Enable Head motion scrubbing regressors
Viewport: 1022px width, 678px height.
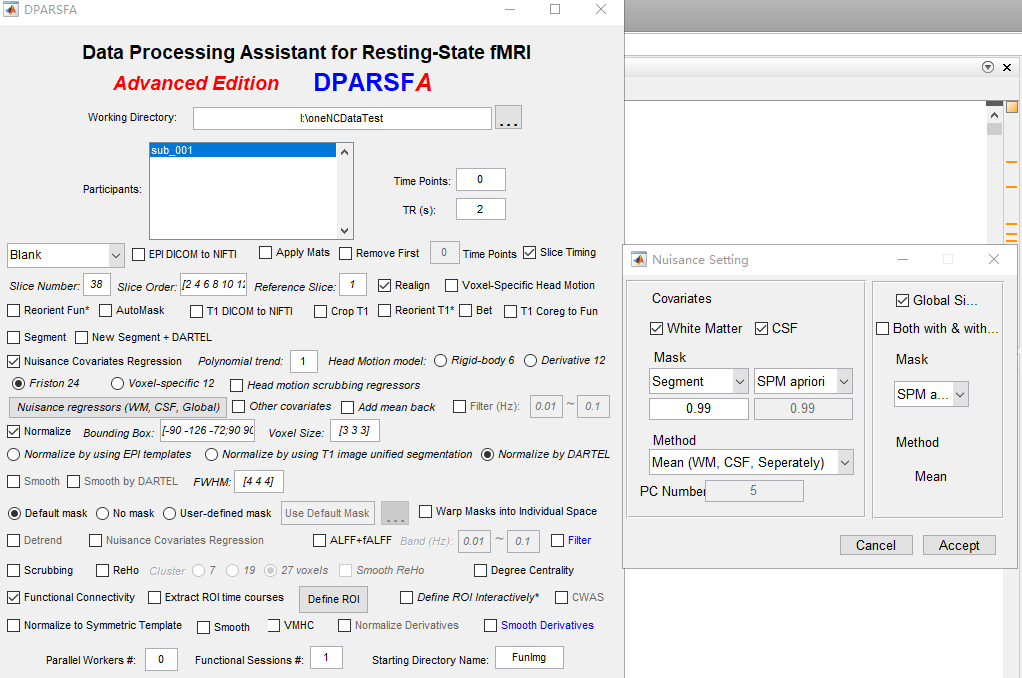[x=237, y=385]
